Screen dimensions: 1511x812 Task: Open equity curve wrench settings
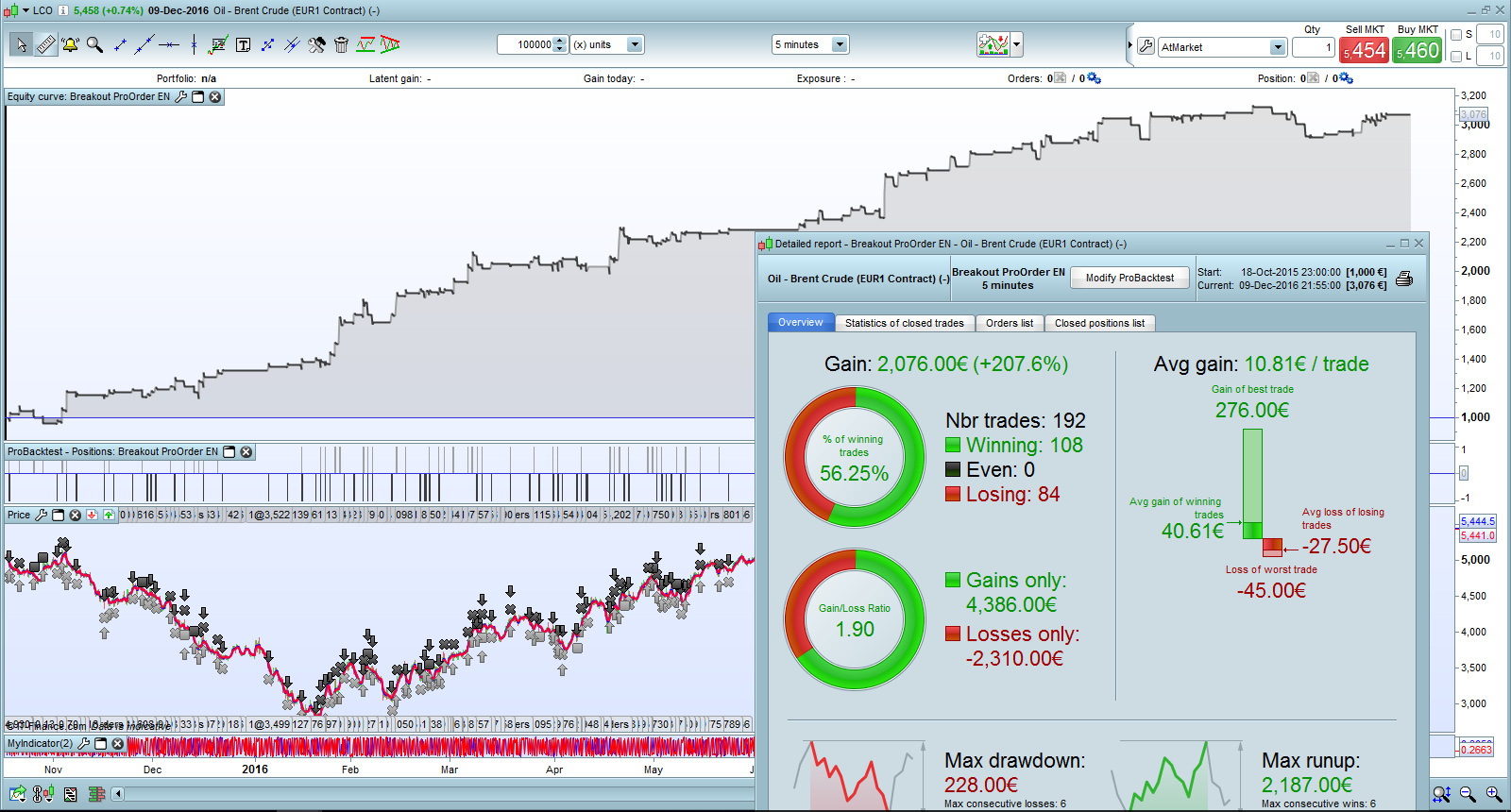coord(181,96)
